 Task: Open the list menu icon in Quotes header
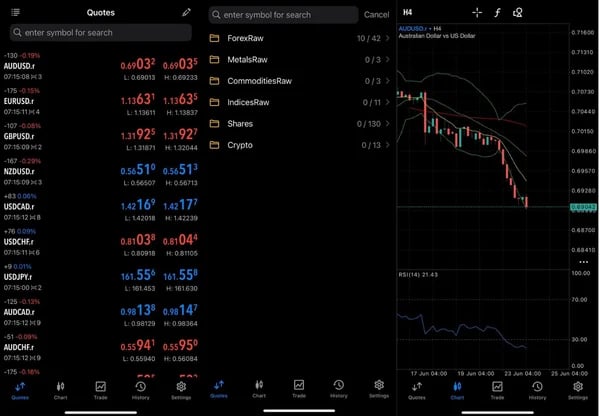pos(15,13)
